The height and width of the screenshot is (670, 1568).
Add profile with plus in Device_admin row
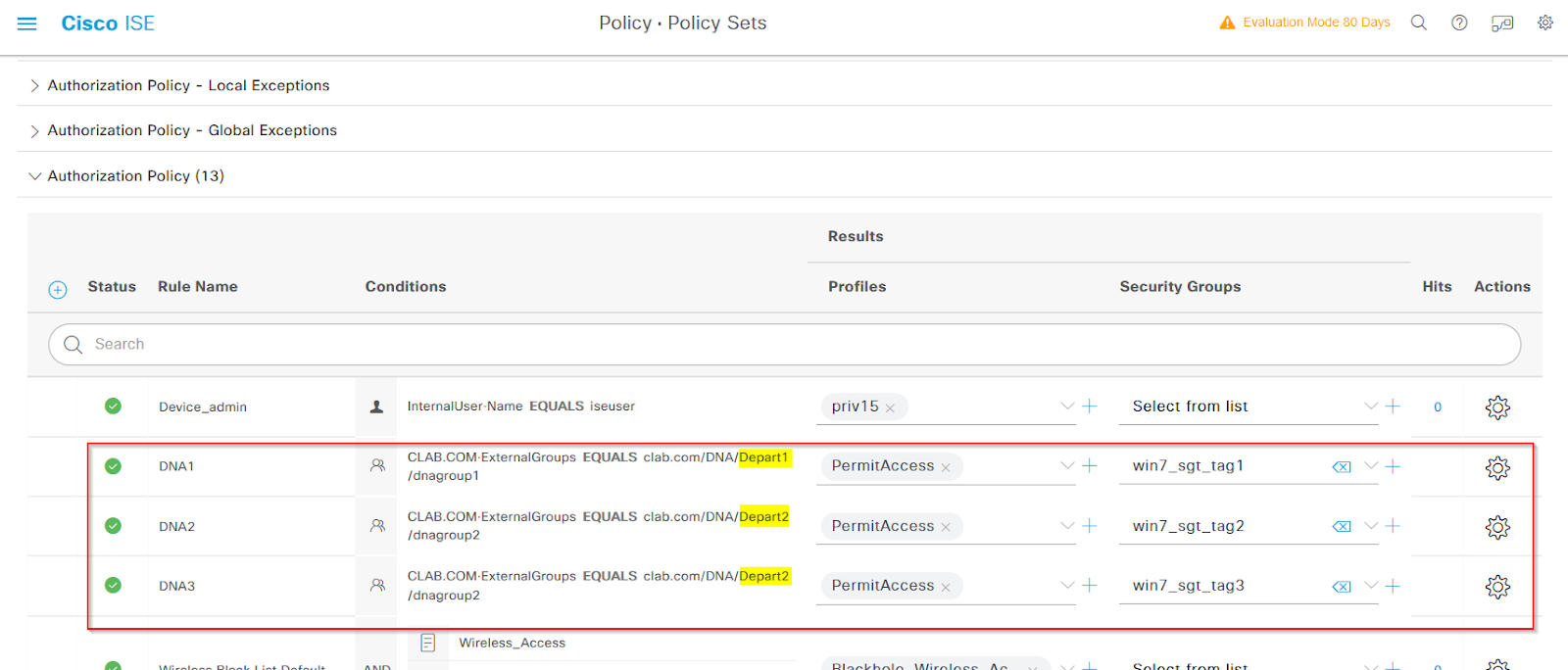tap(1089, 406)
